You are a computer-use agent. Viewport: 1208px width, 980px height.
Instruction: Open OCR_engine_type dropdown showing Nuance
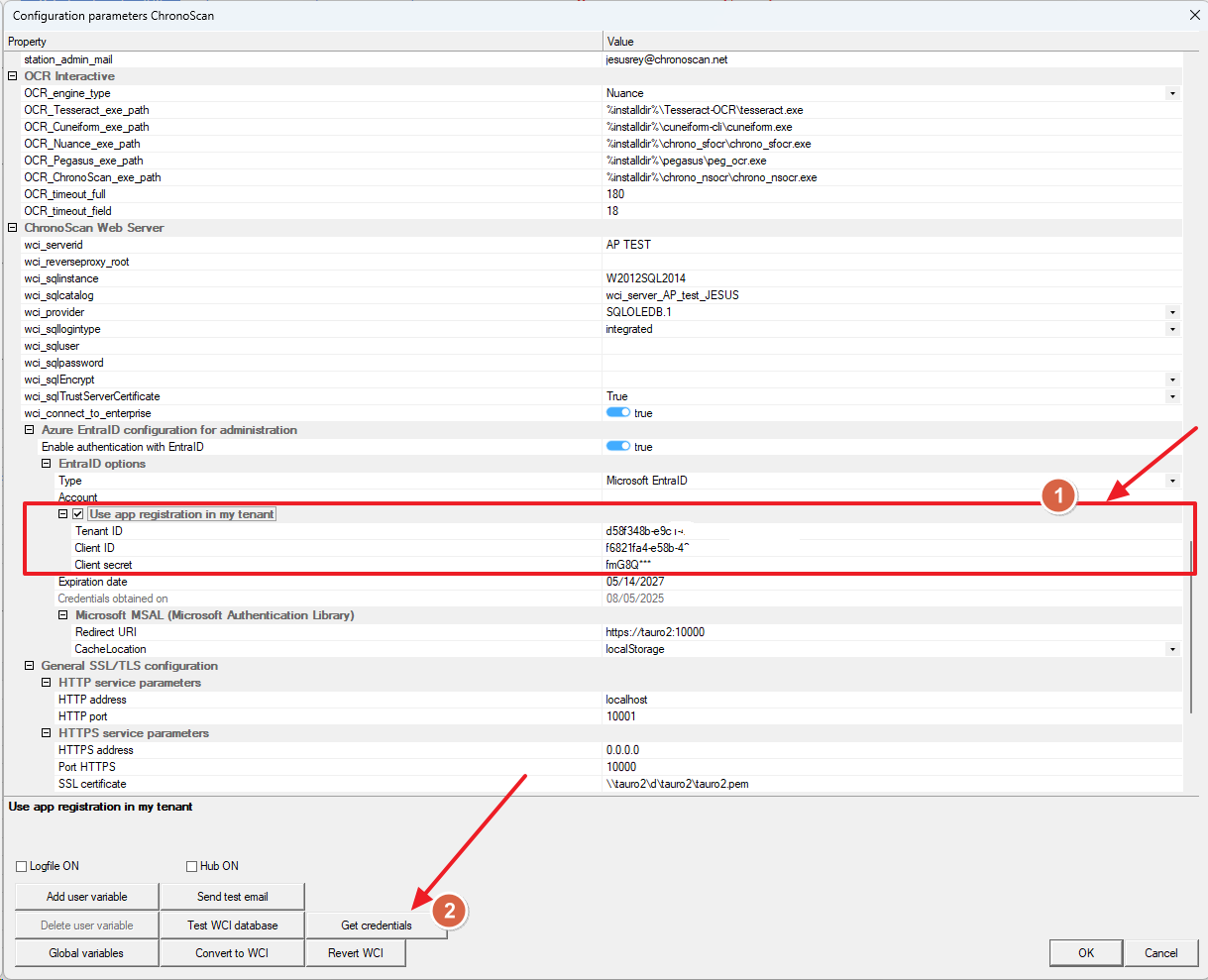click(x=1172, y=93)
